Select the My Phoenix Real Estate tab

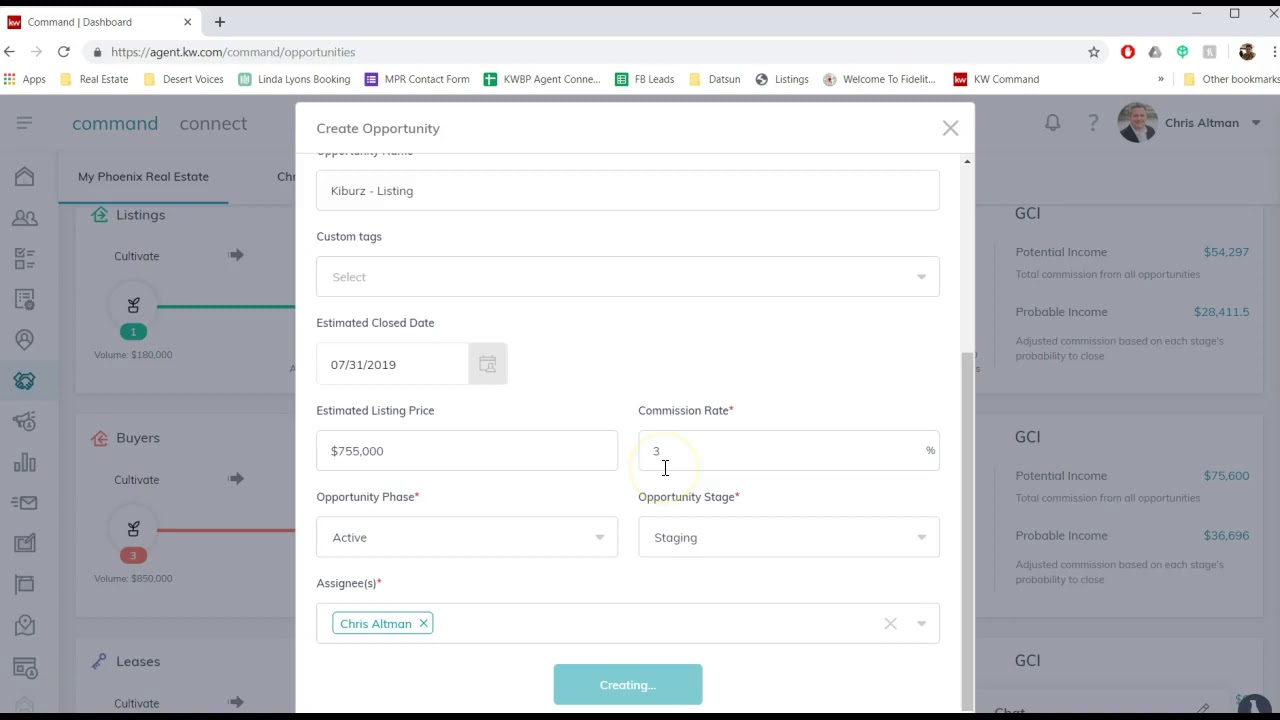(143, 177)
